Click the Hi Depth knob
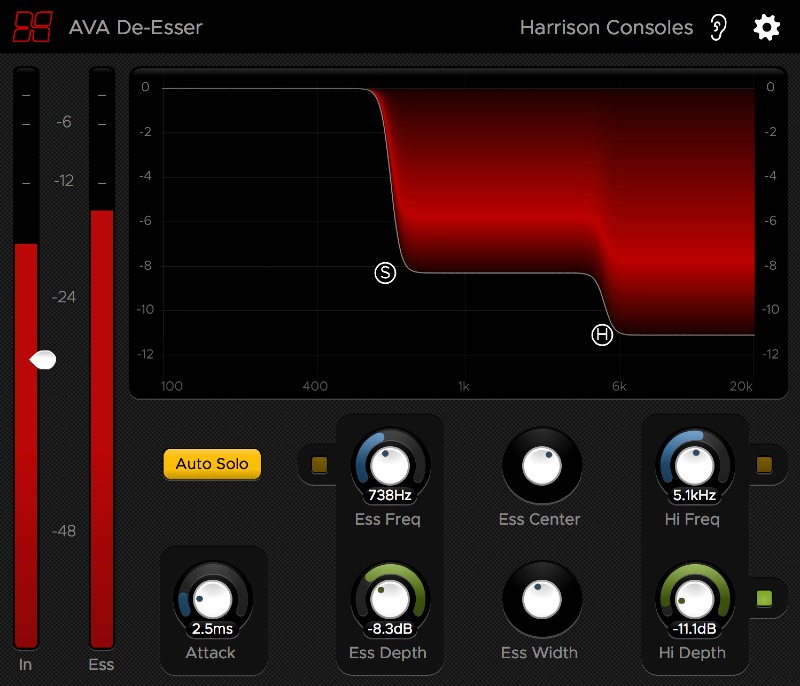800x686 pixels. (x=694, y=597)
